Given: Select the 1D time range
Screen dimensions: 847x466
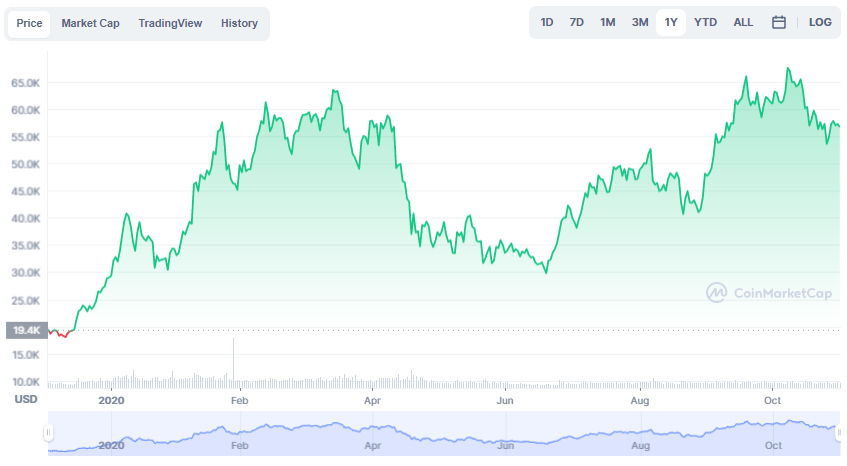Looking at the screenshot, I should (x=547, y=22).
